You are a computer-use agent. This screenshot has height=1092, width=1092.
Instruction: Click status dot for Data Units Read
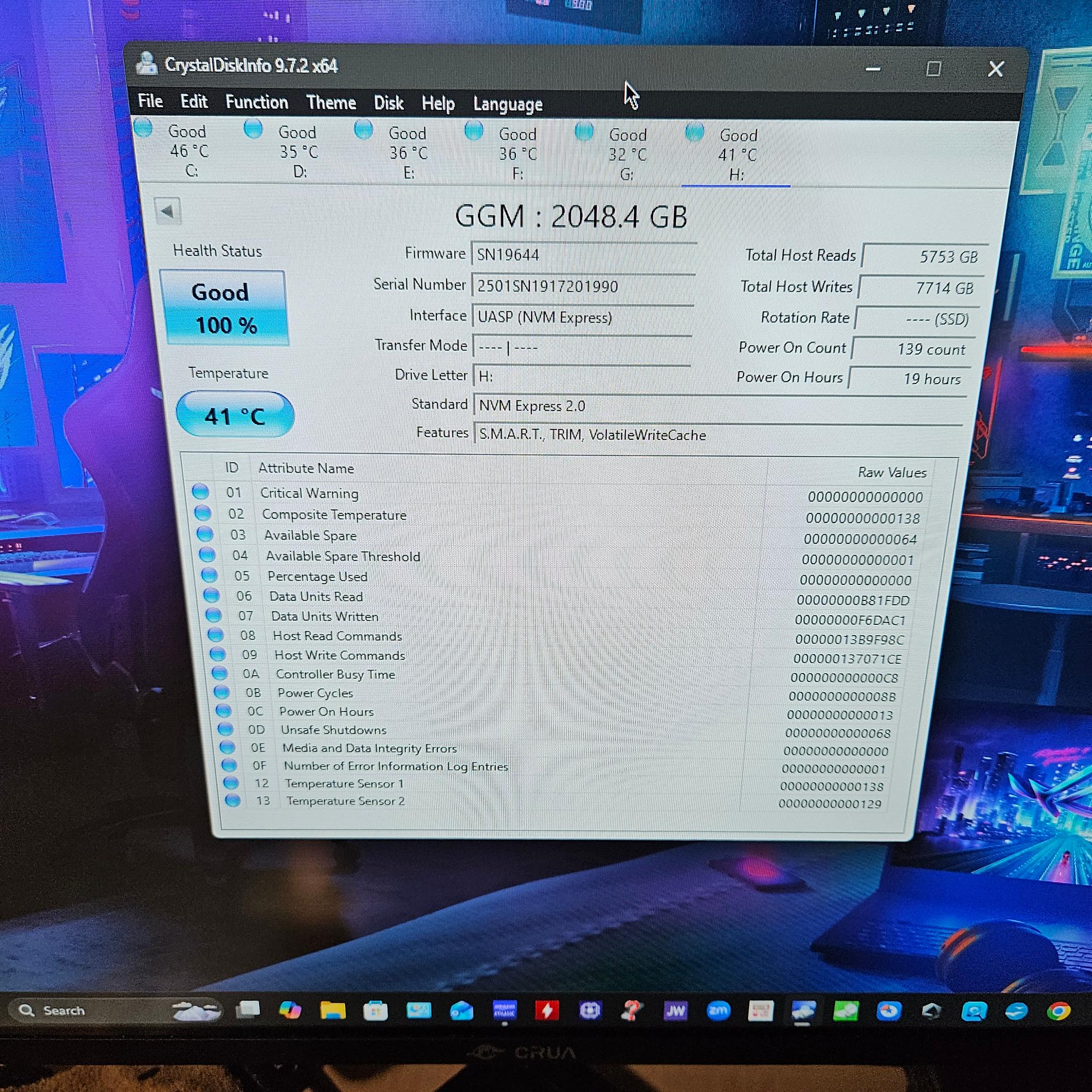[211, 595]
